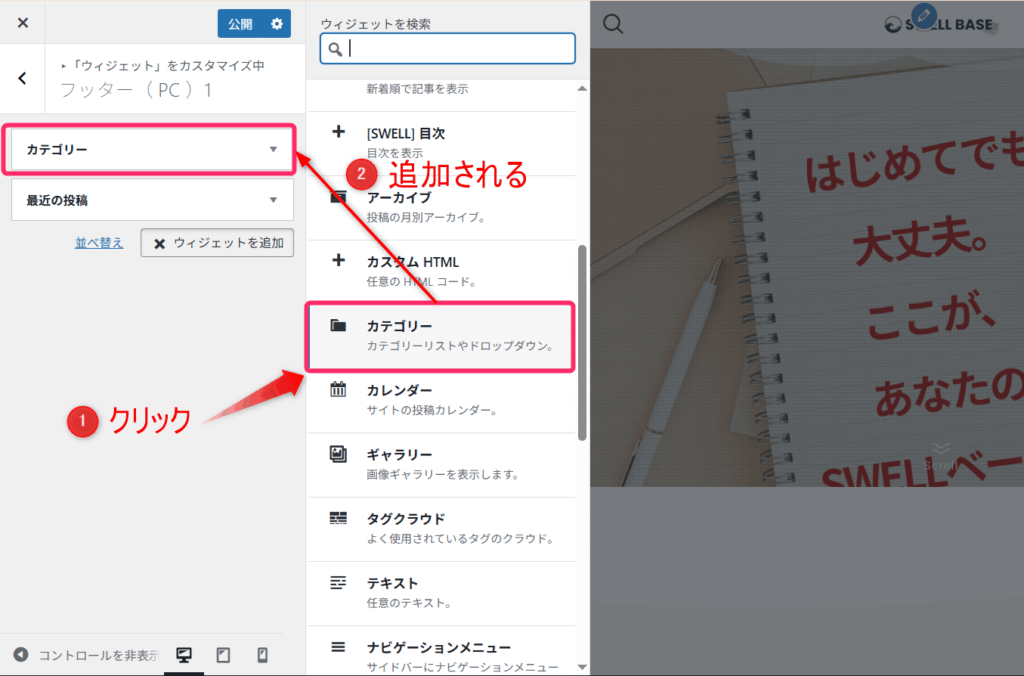Click the notebook hero image in preview
Image resolution: width=1024 pixels, height=676 pixels.
[807, 267]
